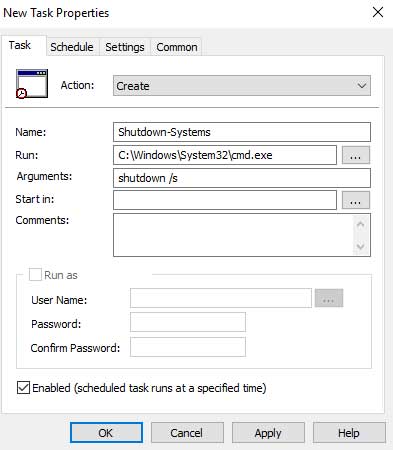Browse for the Run program path
Viewport: 393px width, 450px height.
[356, 155]
